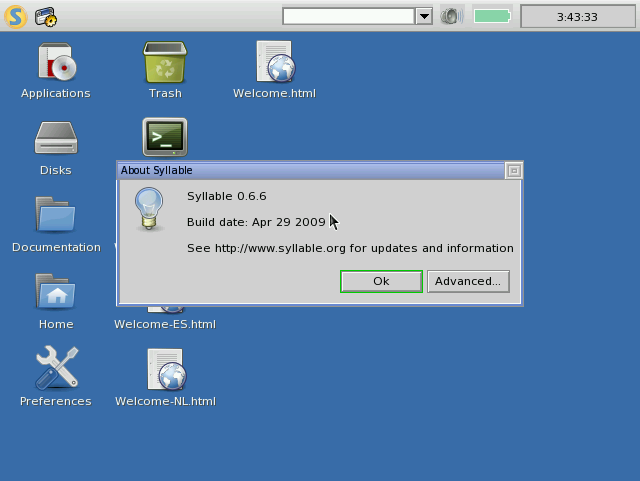This screenshot has height=481, width=640.
Task: Open the Welcome-ES.html file label
Action: click(165, 324)
